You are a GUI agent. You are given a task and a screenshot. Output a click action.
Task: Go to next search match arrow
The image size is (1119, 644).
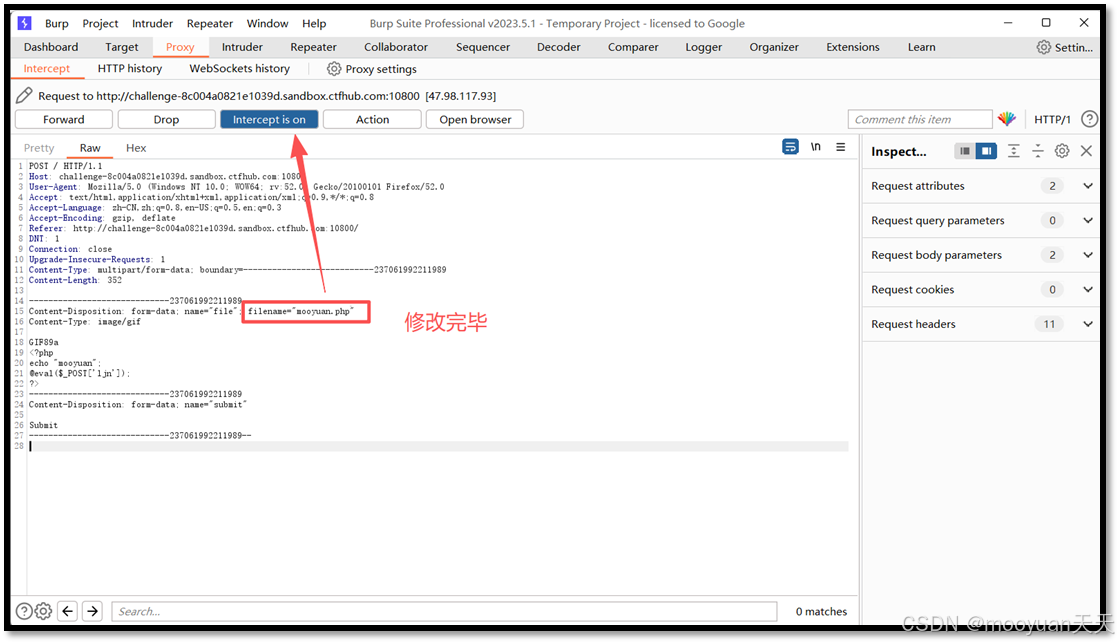click(93, 611)
